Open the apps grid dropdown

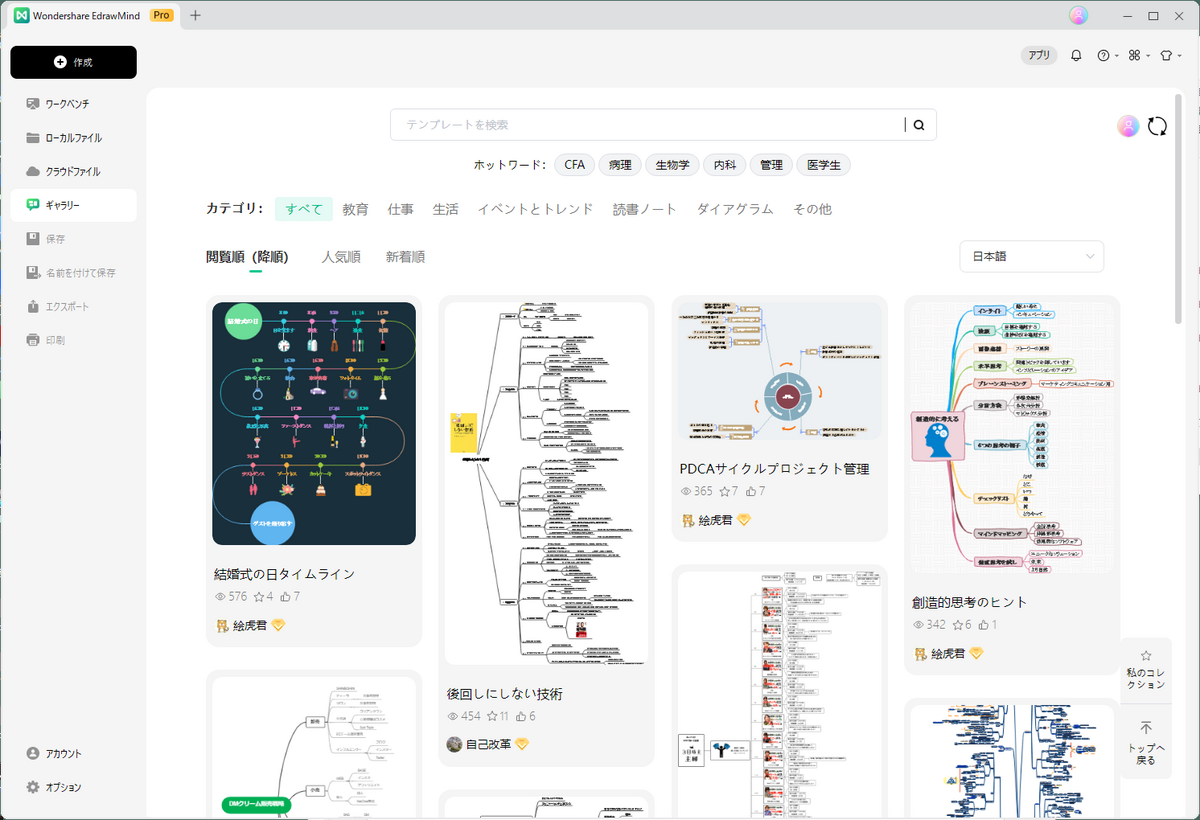(x=1138, y=55)
